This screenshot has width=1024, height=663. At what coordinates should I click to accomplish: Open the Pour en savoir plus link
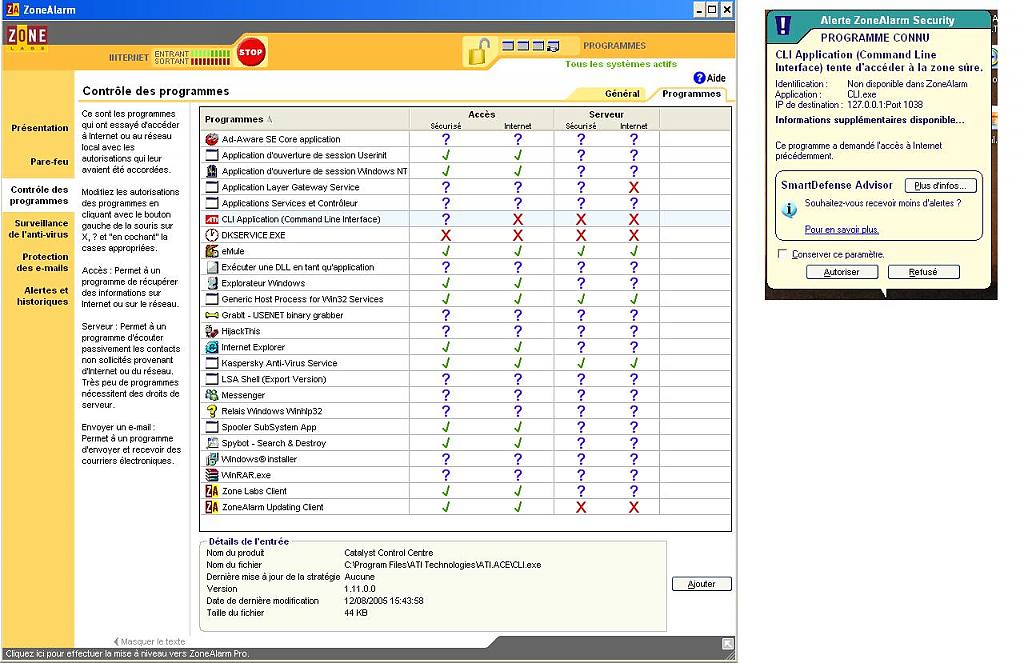pyautogui.click(x=841, y=229)
